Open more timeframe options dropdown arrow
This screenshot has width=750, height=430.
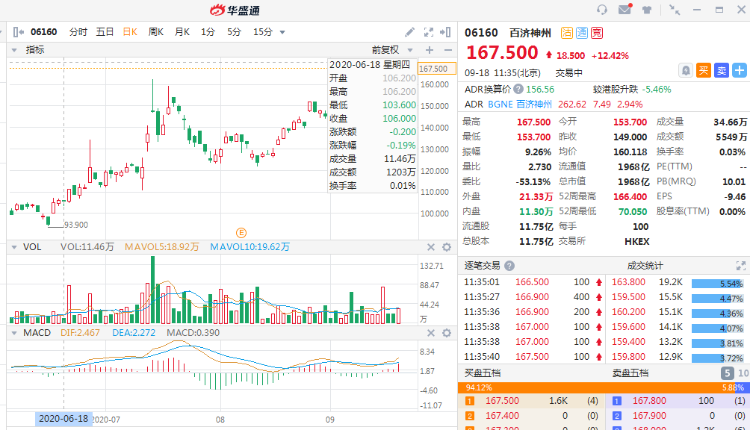[282, 33]
